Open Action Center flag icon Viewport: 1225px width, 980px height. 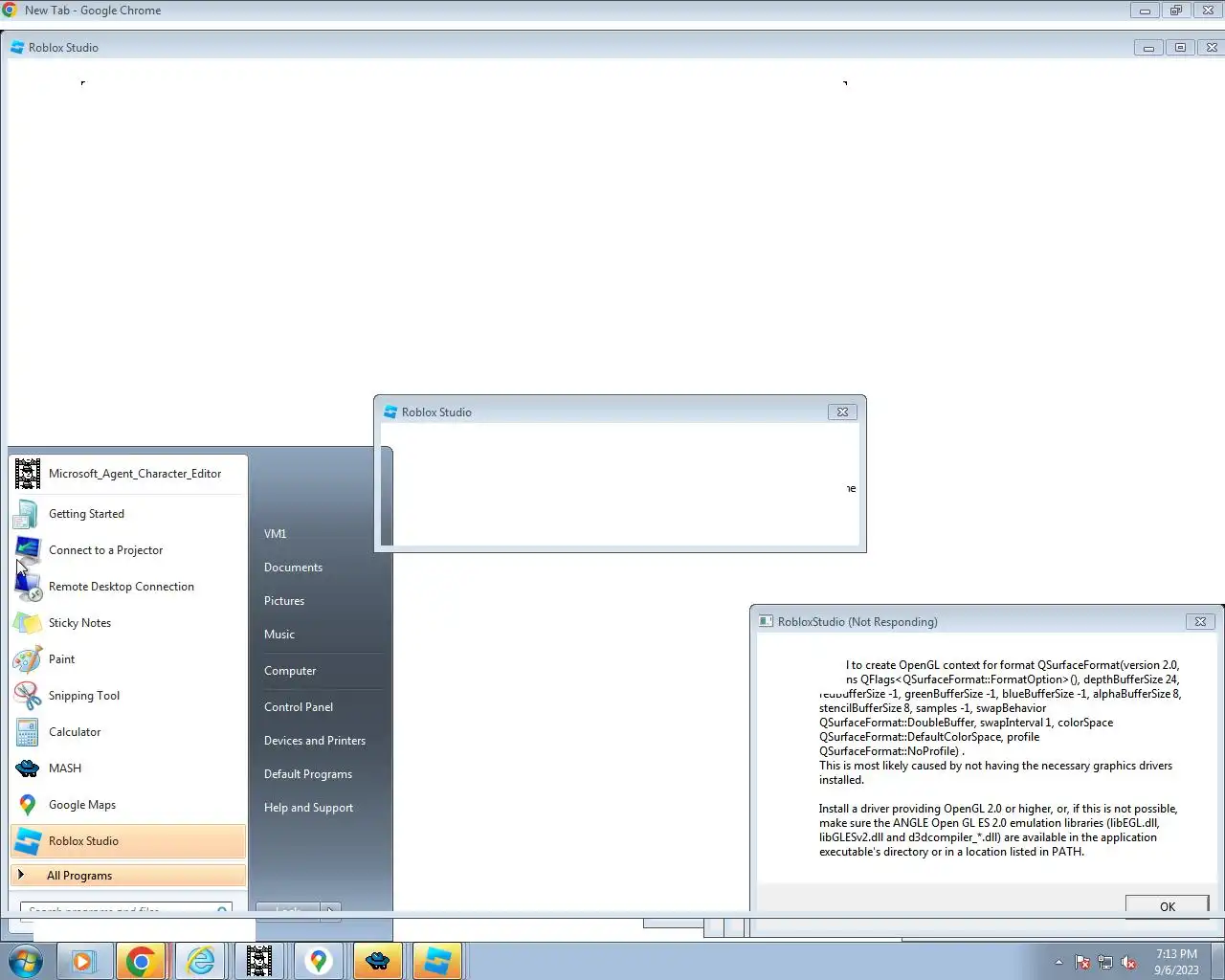click(1082, 963)
